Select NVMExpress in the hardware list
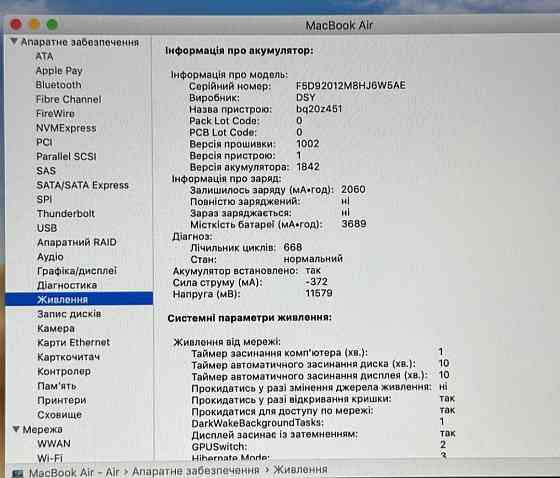The height and width of the screenshot is (478, 560). tap(66, 128)
